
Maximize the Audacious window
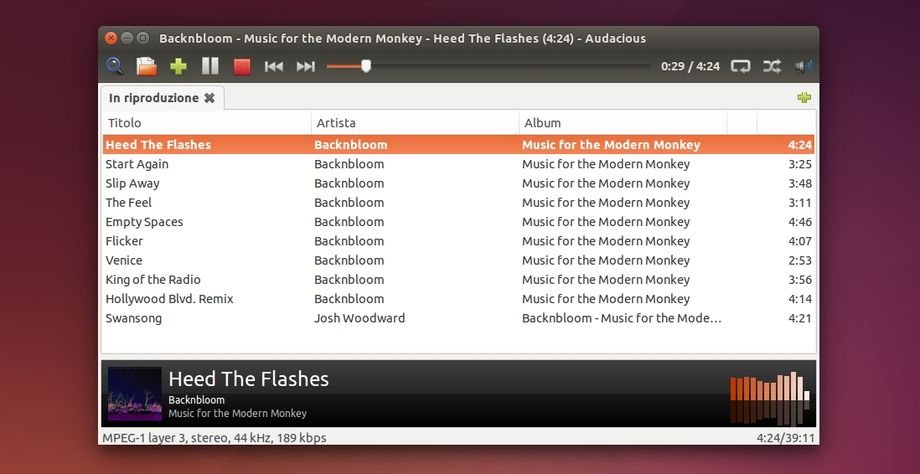coord(143,38)
